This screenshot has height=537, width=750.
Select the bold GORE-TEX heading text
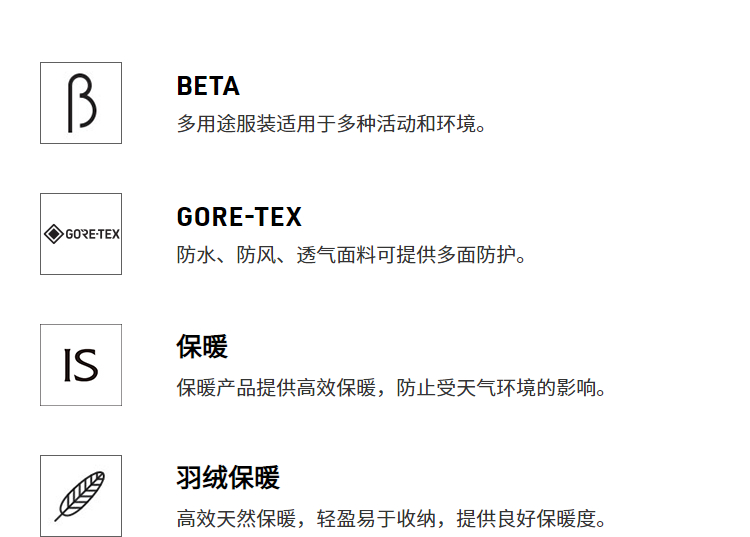point(239,217)
